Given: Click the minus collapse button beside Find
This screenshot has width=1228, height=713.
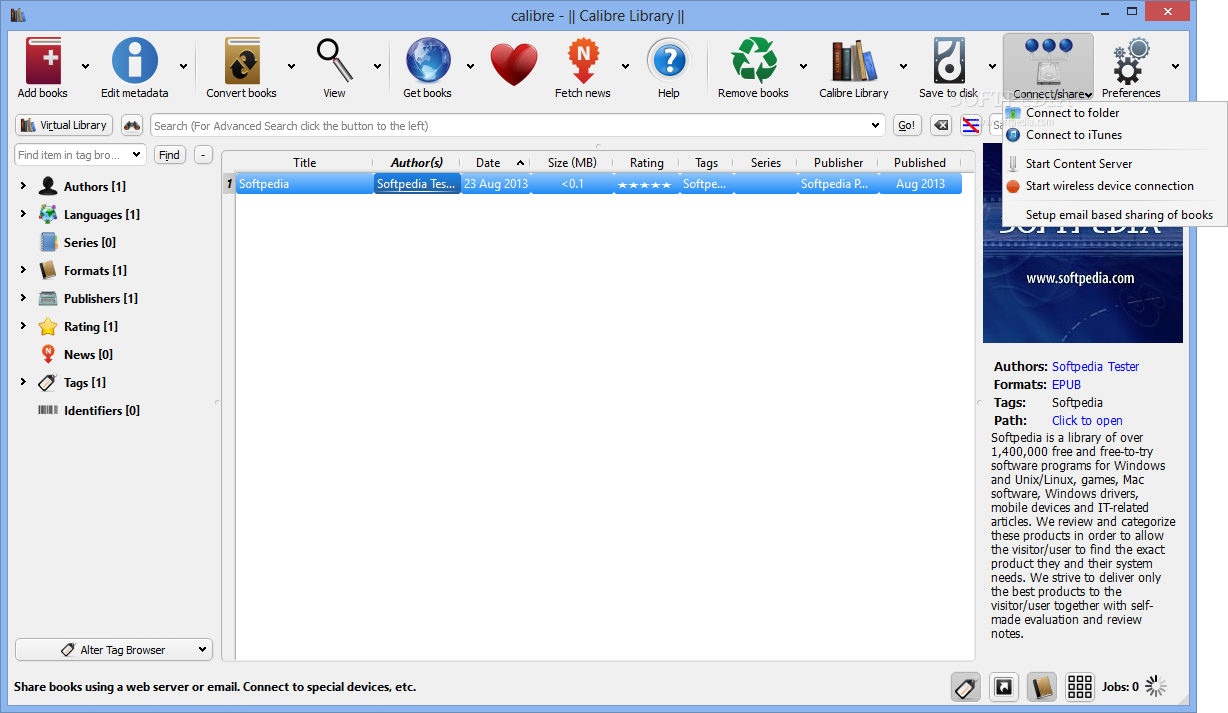Looking at the screenshot, I should pyautogui.click(x=203, y=155).
